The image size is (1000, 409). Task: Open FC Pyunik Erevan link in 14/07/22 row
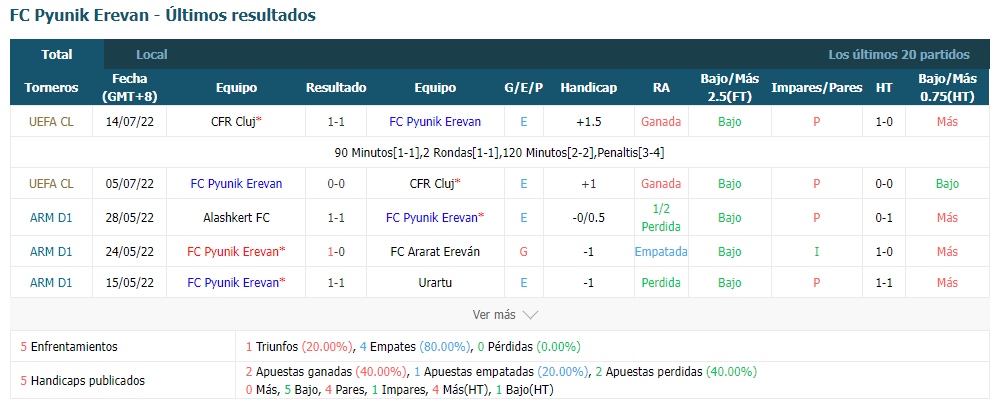[435, 121]
